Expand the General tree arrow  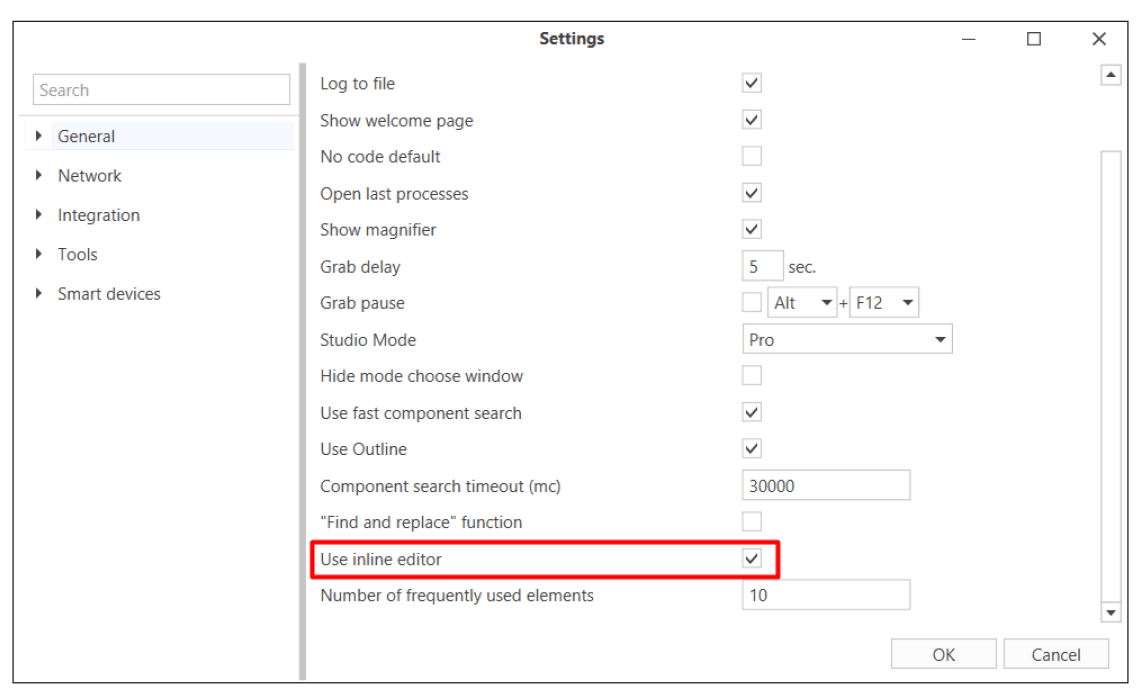(39, 136)
